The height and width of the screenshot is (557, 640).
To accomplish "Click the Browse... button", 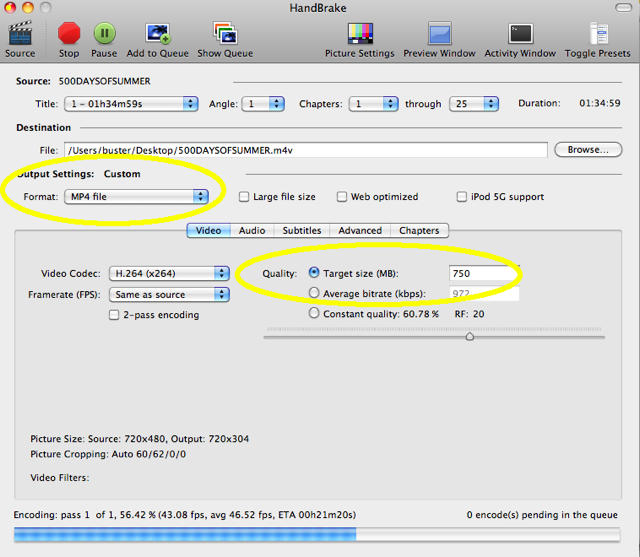I will coord(587,150).
